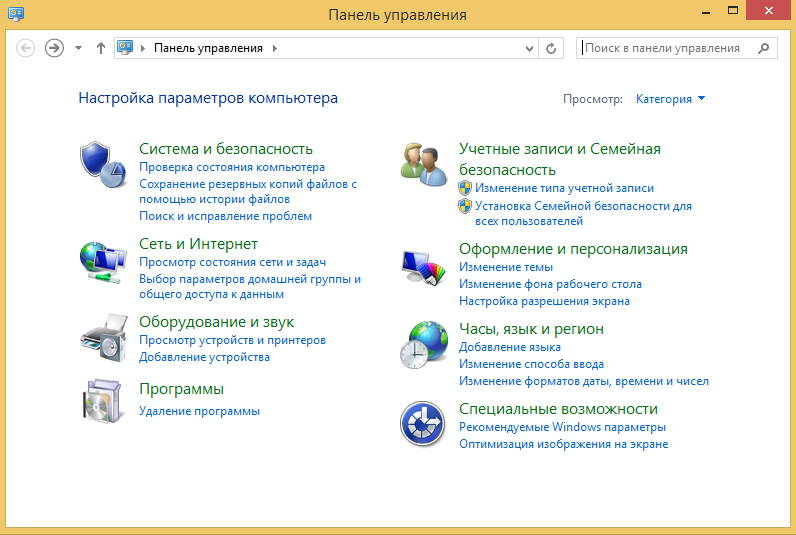The image size is (796, 535).
Task: Open the 'Категория' view dropdown
Action: [x=670, y=99]
